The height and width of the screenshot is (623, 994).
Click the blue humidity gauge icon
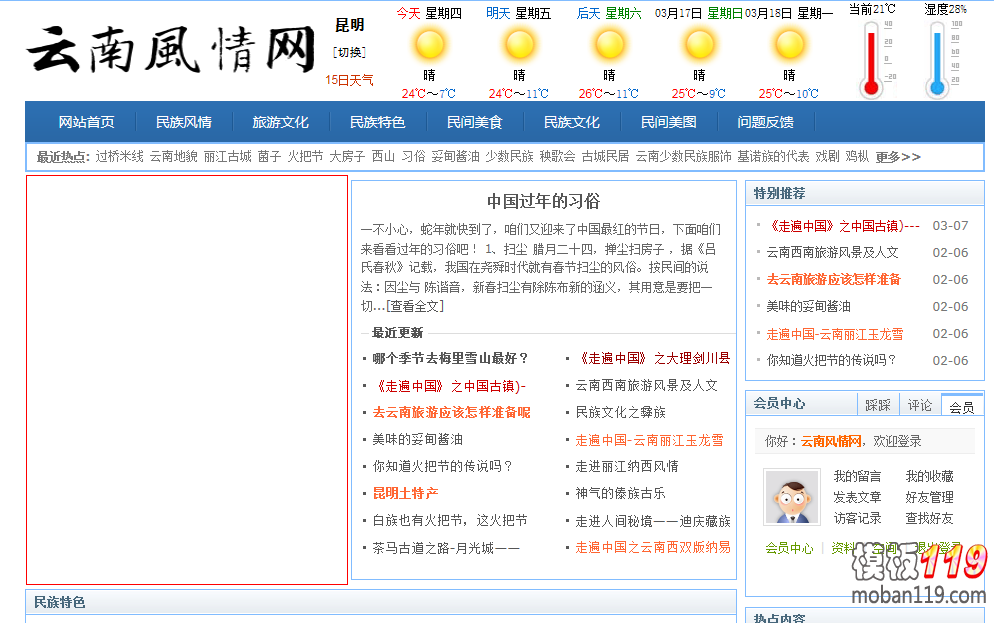938,59
